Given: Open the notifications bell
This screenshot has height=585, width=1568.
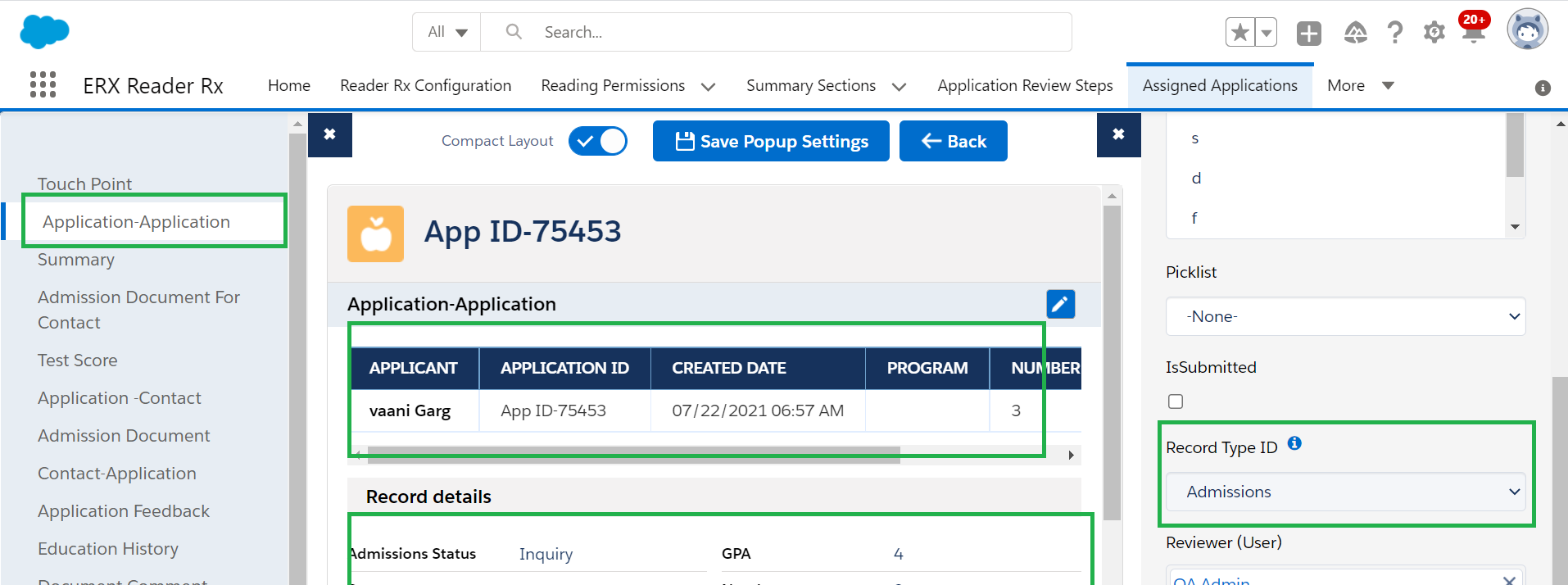Looking at the screenshot, I should tap(1473, 33).
